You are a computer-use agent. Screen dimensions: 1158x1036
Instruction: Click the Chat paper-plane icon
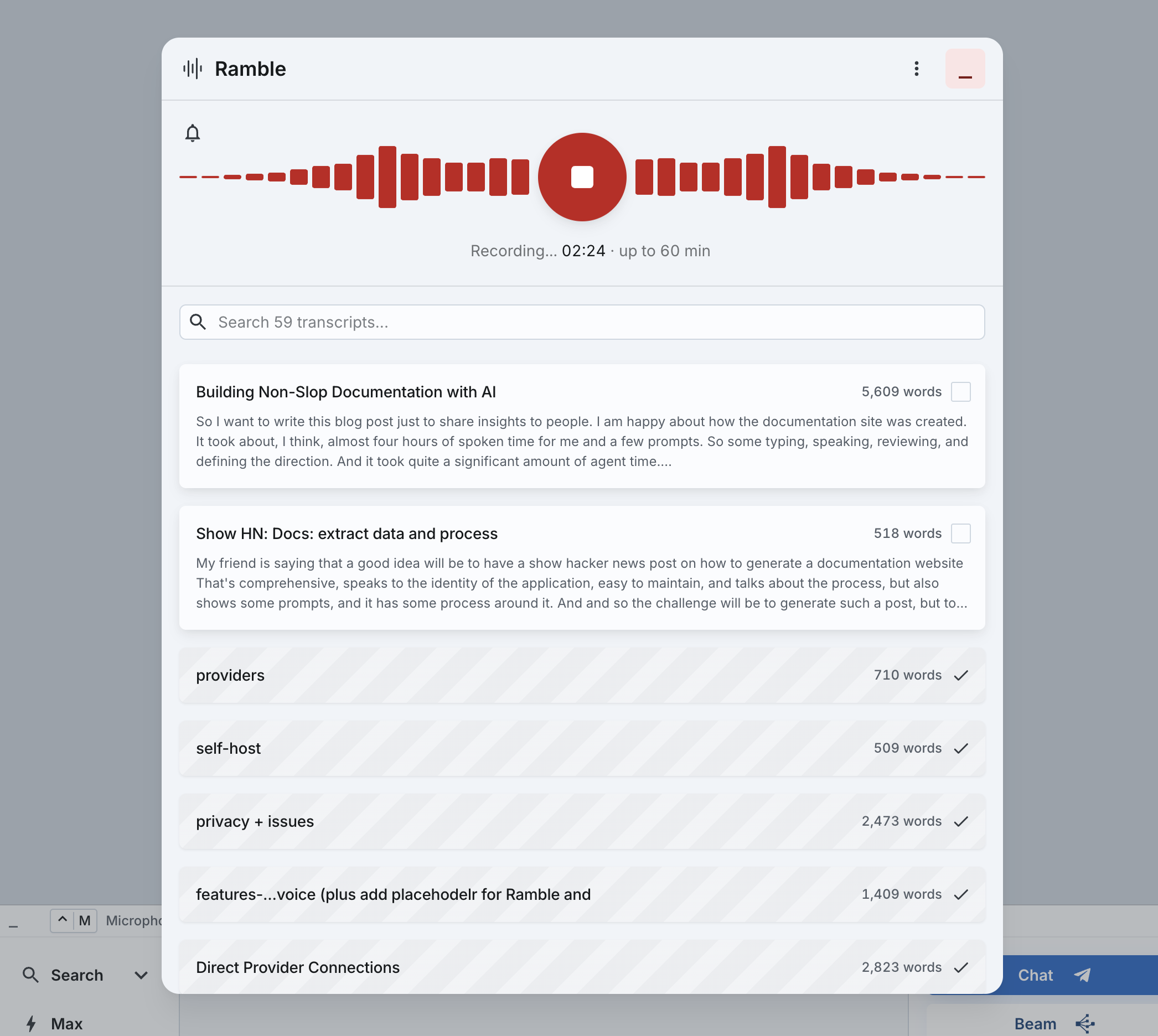pos(1082,975)
